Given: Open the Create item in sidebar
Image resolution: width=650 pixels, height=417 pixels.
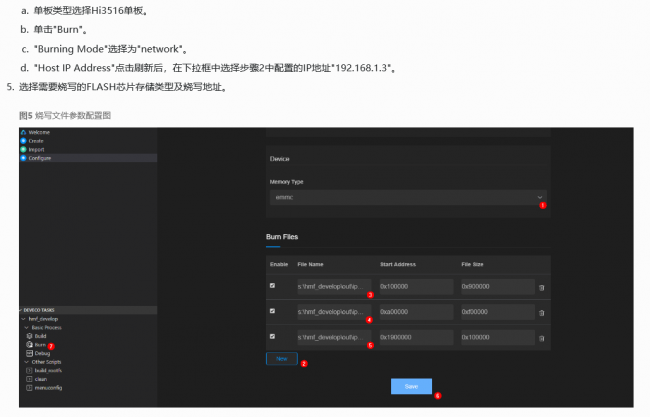Looking at the screenshot, I should coord(36,141).
